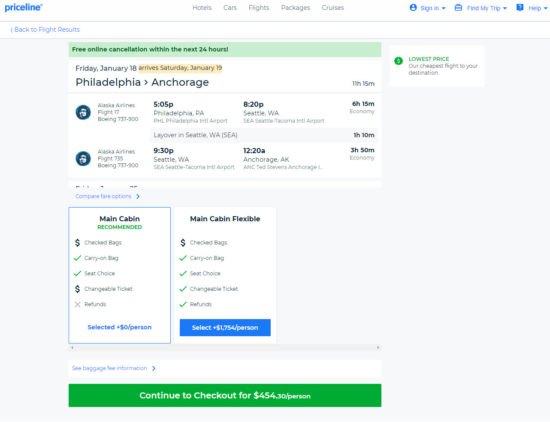Click Alaska Airlines logo for Flight 17

(83, 112)
